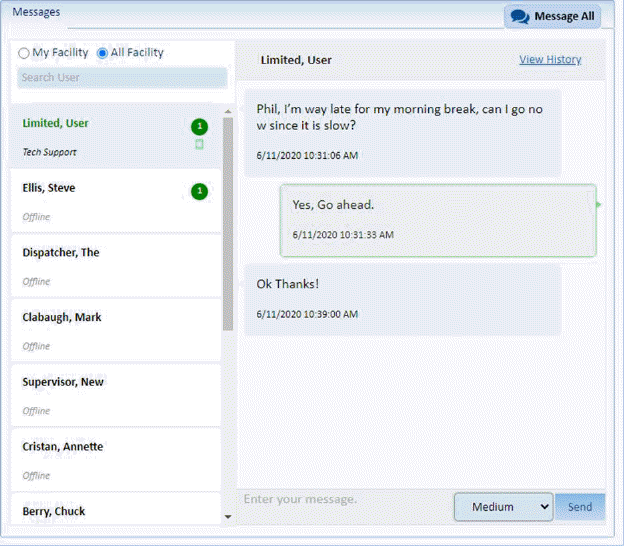The height and width of the screenshot is (546, 624).
Task: Click the contact list scroll up arrow
Action: (x=228, y=111)
